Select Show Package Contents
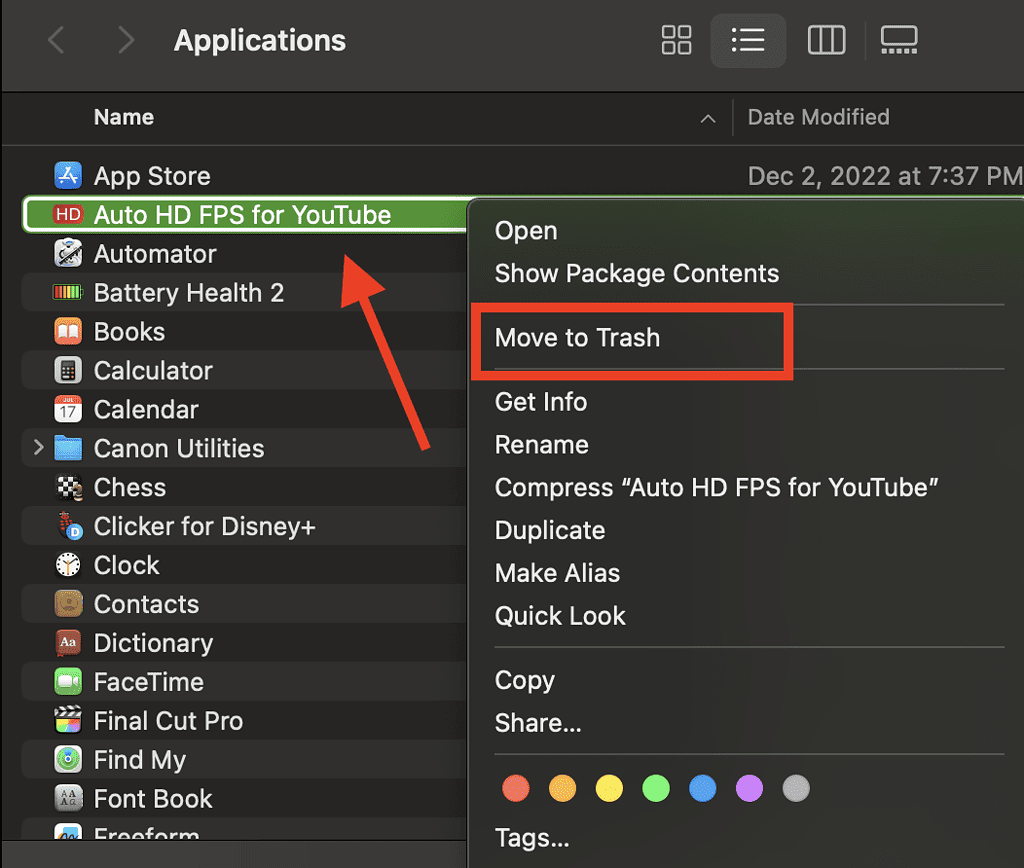 [636, 272]
